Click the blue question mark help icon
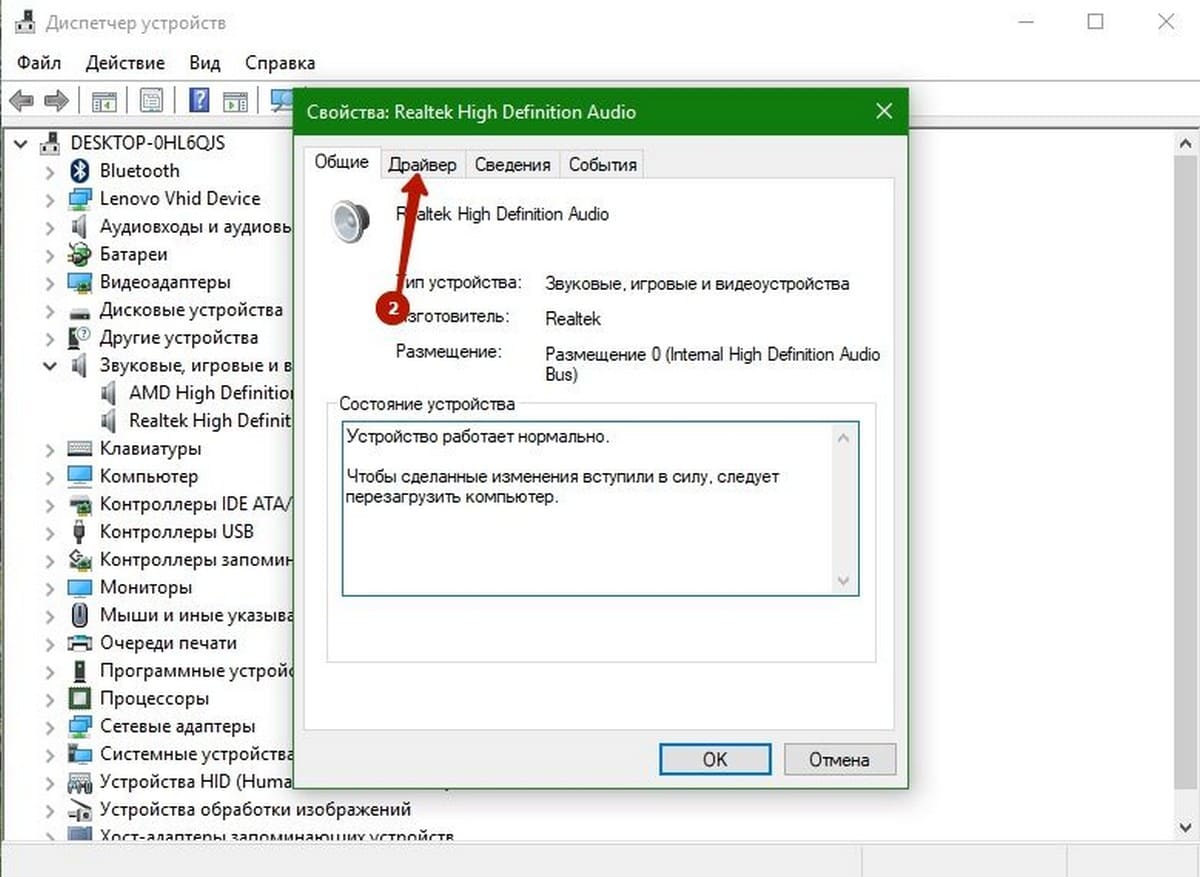This screenshot has width=1200, height=877. click(200, 100)
